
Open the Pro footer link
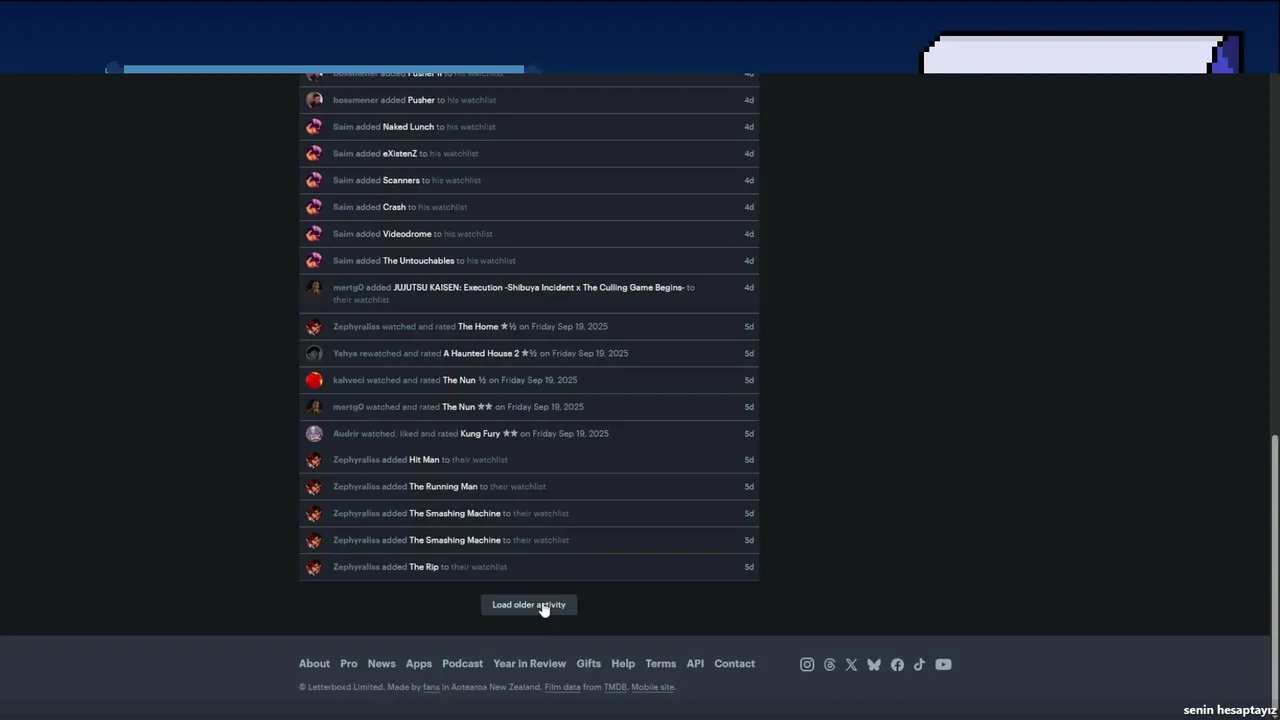click(348, 664)
